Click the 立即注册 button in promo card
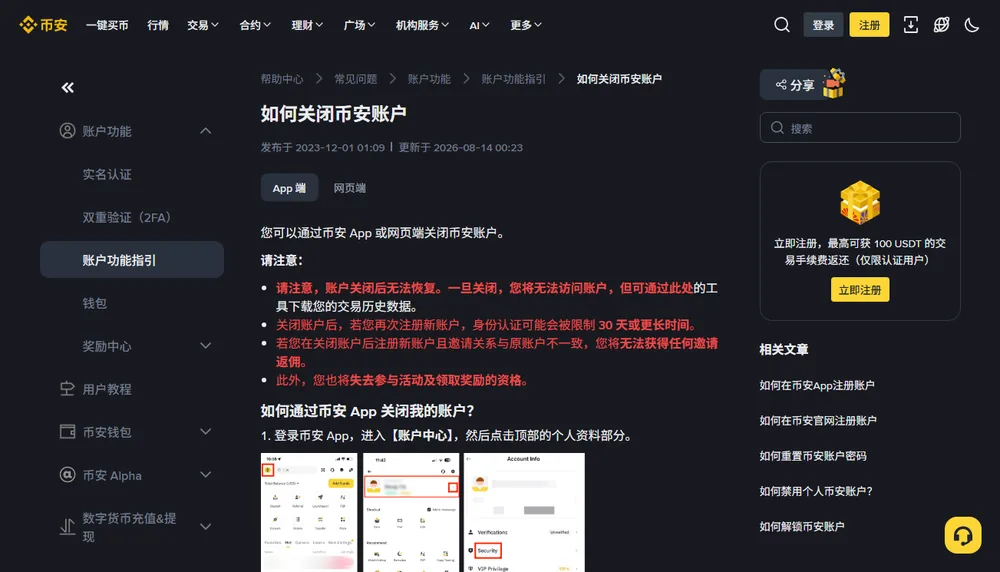The image size is (1000, 572). (x=860, y=290)
